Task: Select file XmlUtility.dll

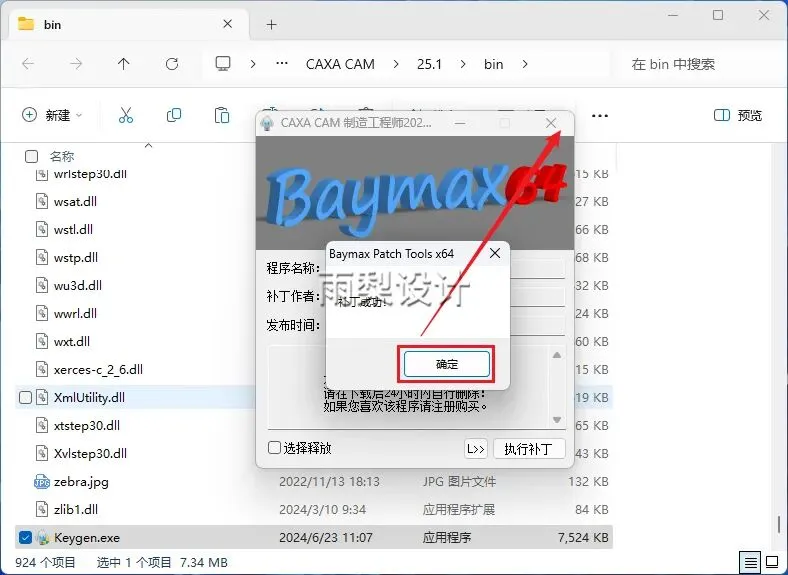Action: [89, 398]
